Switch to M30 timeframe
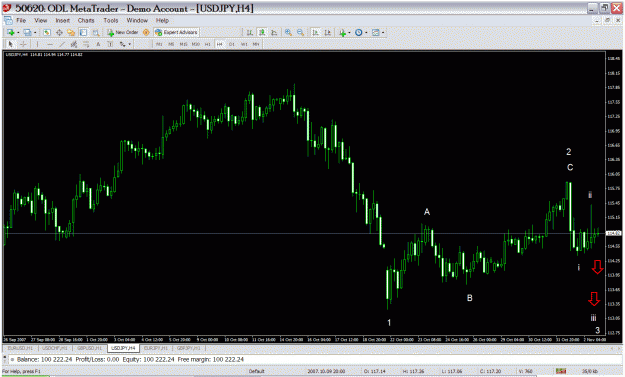 (x=196, y=44)
